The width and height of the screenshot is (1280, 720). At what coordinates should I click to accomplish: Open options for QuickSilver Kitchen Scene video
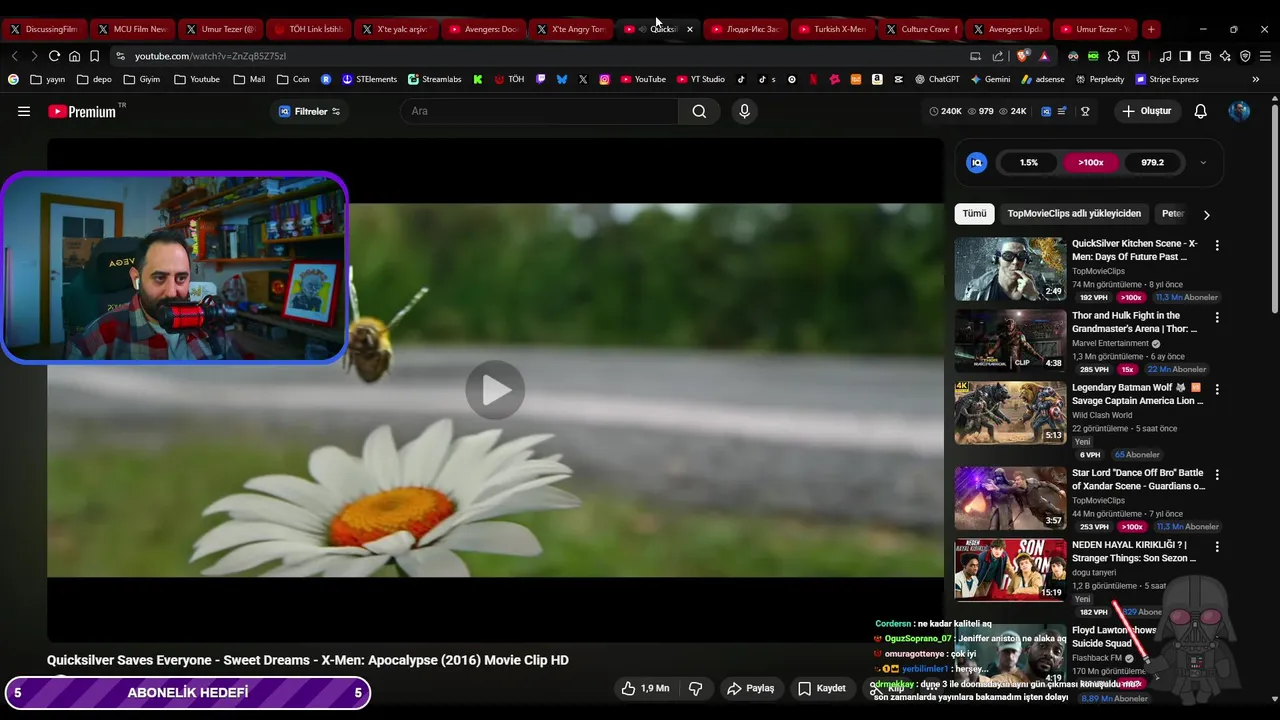(1217, 245)
